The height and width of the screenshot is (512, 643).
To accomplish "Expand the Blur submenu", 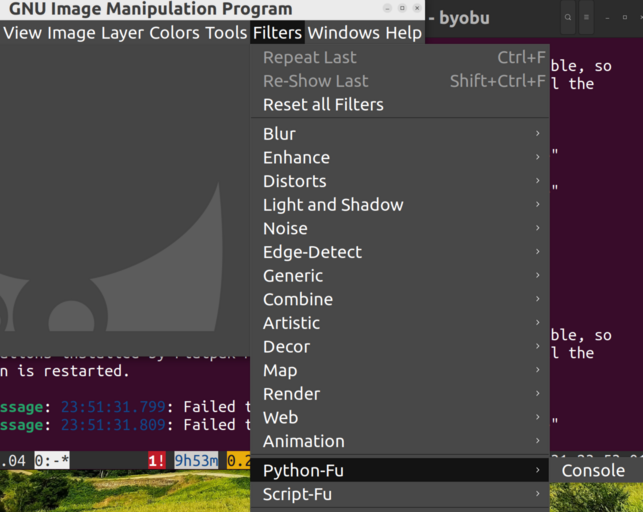I will 400,134.
